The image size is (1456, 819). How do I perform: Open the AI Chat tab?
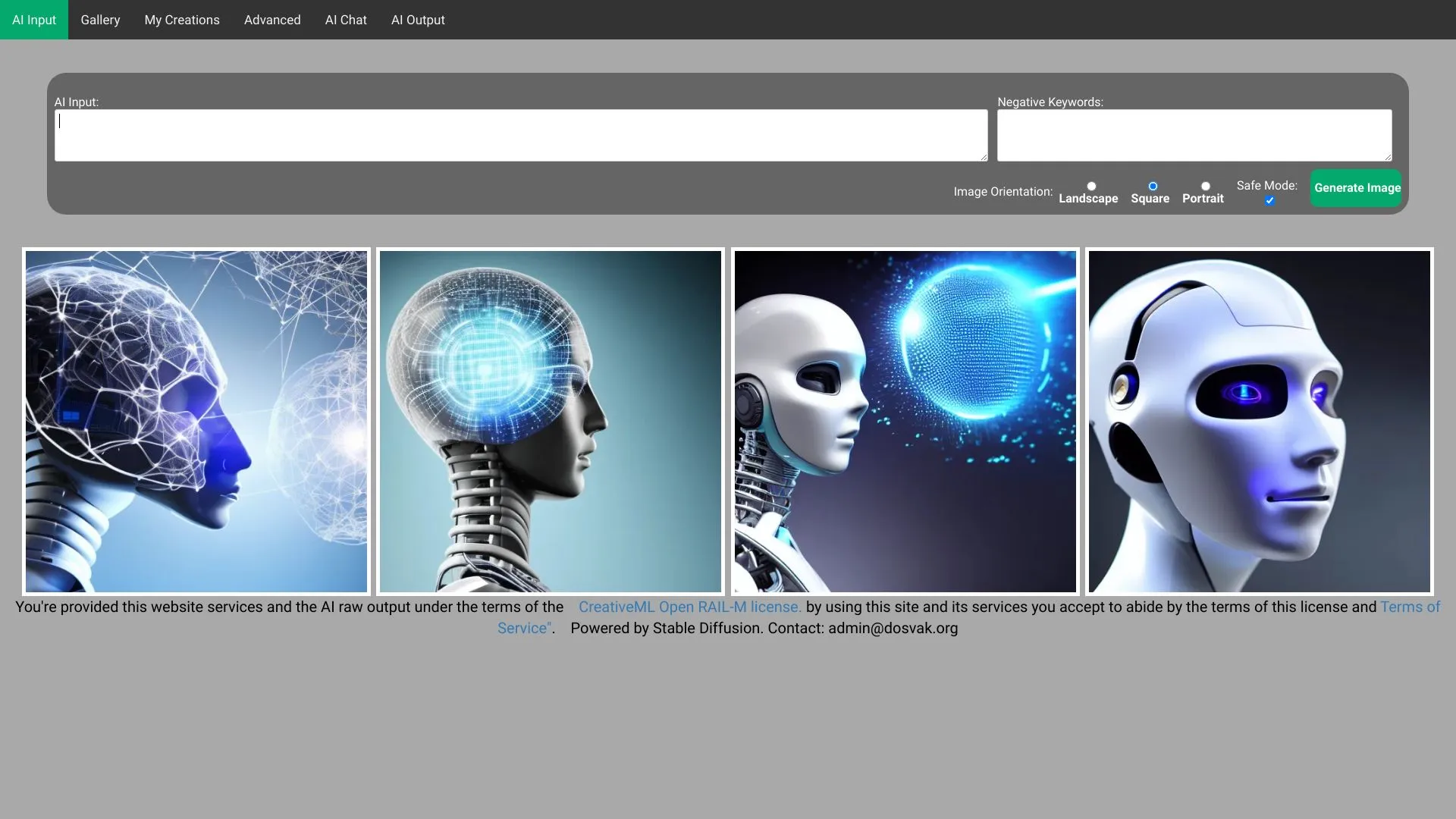pos(345,20)
